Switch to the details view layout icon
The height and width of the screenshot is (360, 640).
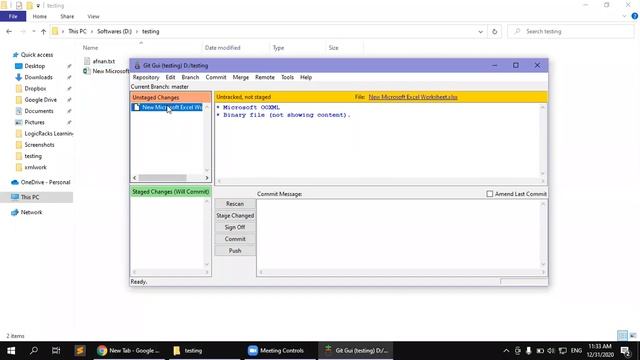pyautogui.click(x=622, y=336)
